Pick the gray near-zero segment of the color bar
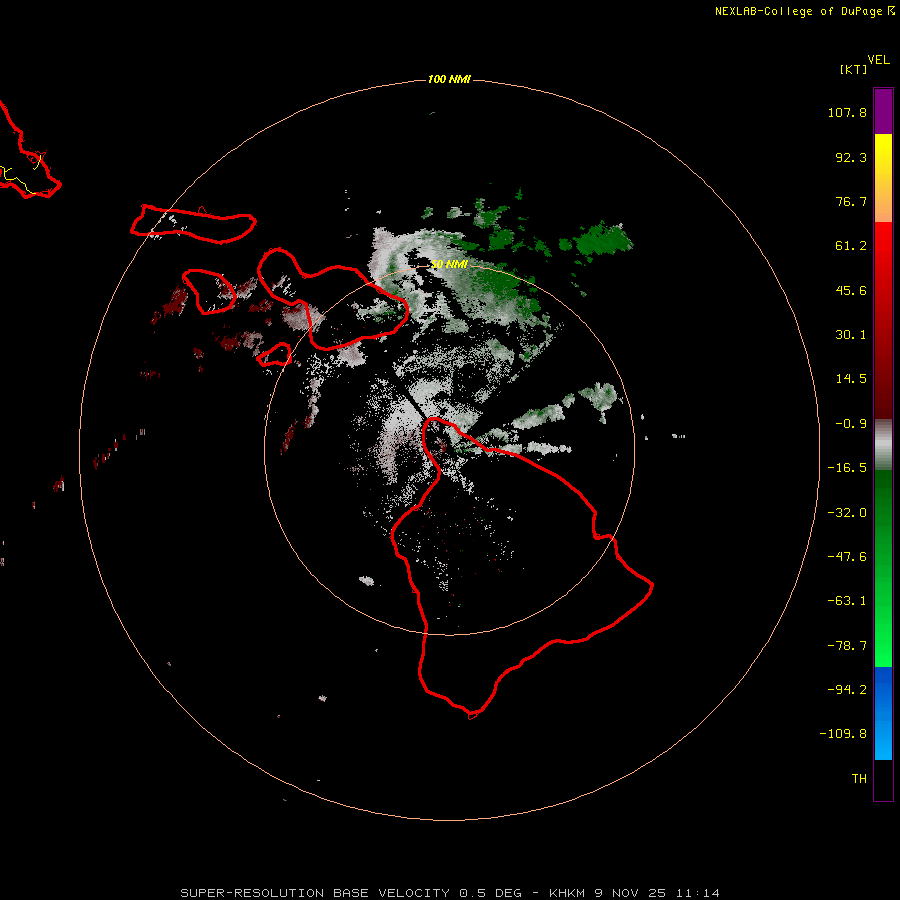This screenshot has height=900, width=900. tap(883, 442)
